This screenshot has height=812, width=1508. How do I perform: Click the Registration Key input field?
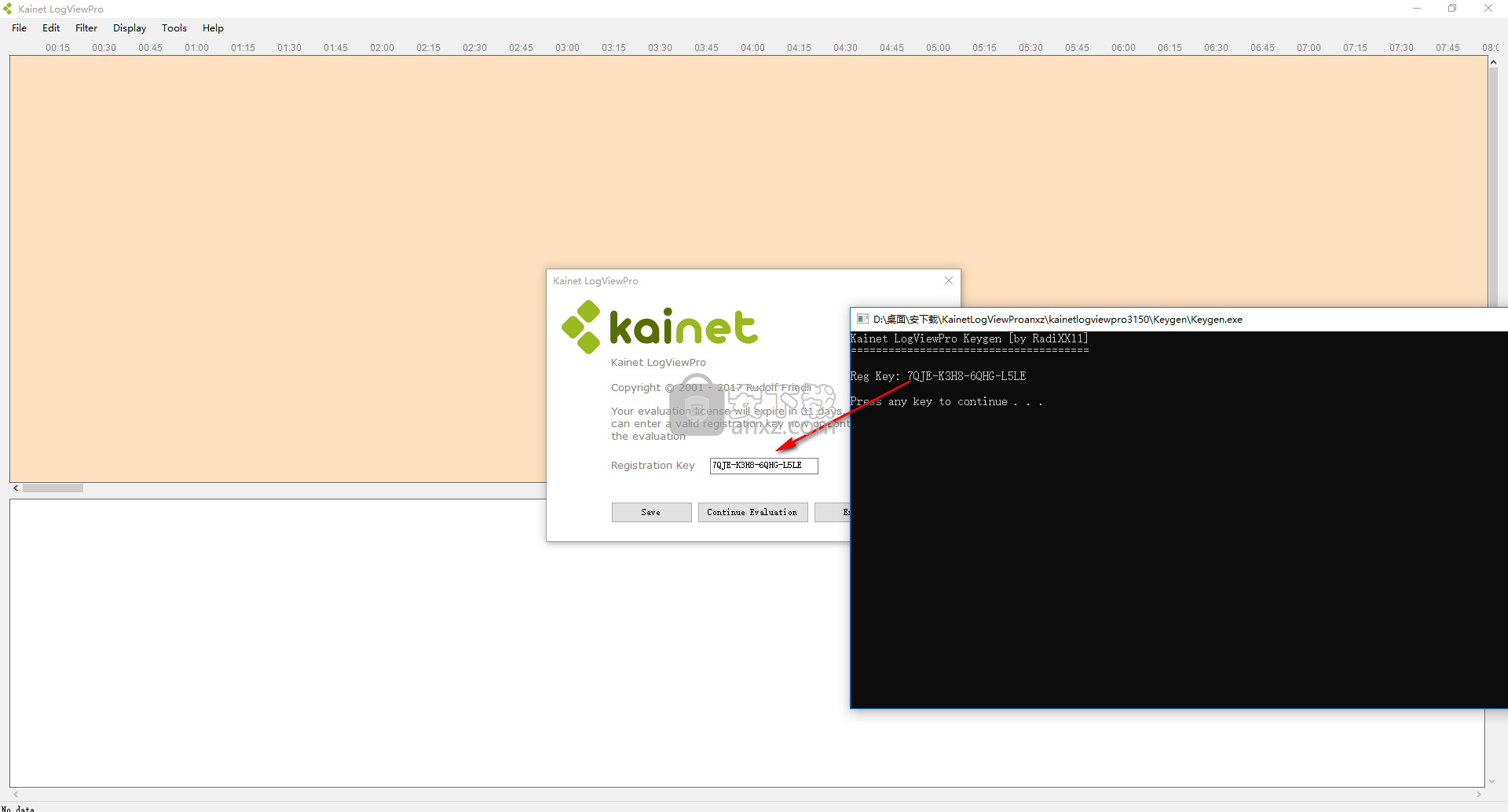(x=763, y=466)
